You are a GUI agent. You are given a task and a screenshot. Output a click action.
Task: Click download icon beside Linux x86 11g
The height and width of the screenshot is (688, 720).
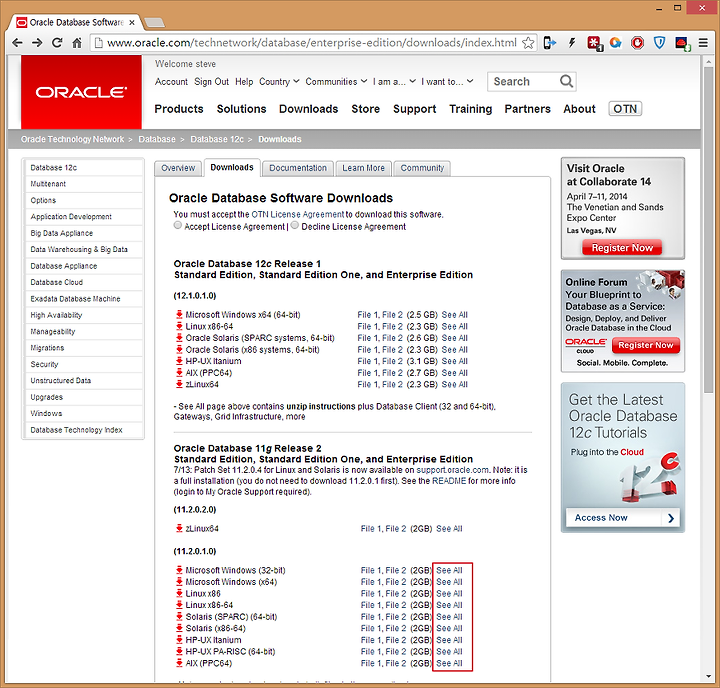179,593
